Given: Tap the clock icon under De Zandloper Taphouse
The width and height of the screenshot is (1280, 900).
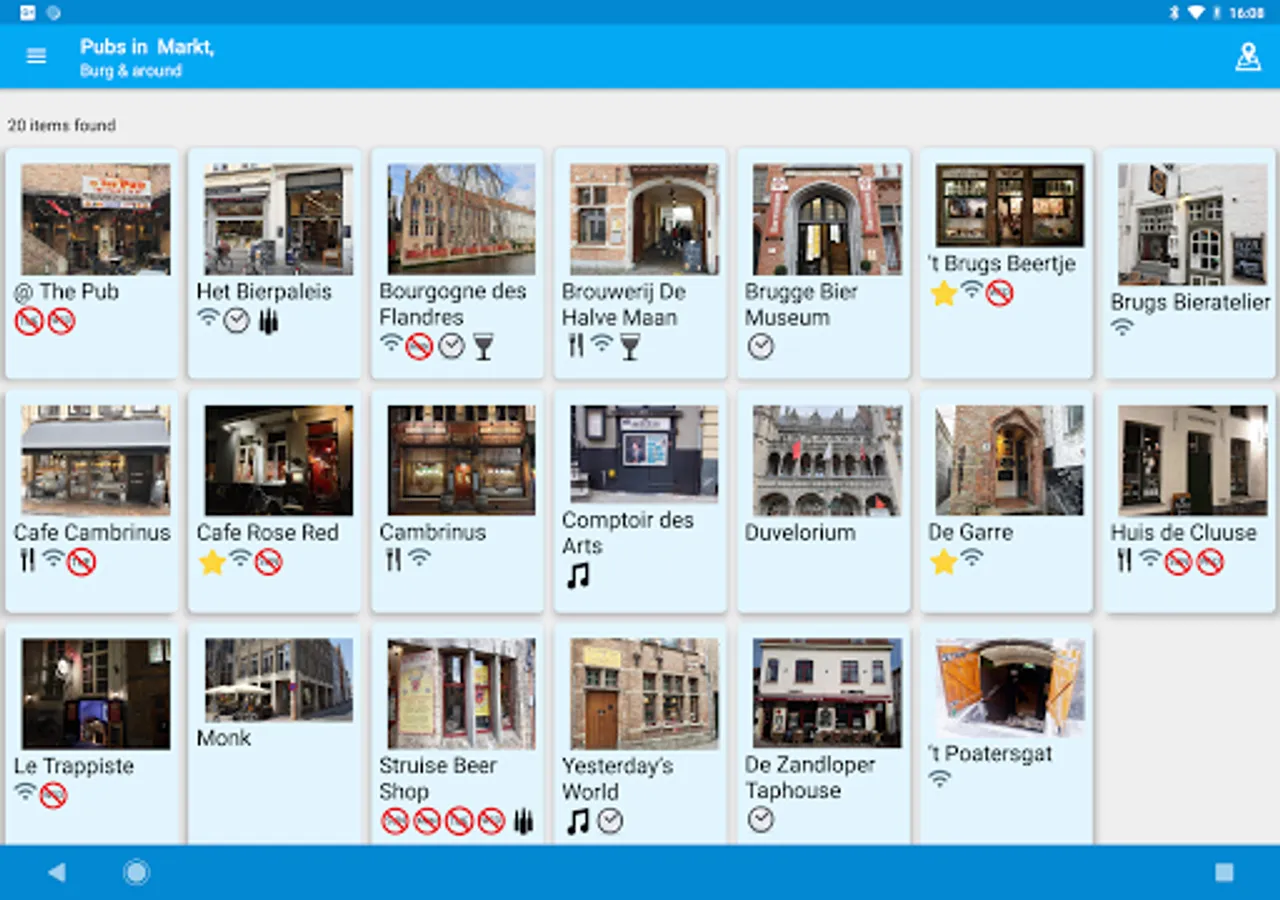Looking at the screenshot, I should 761,820.
